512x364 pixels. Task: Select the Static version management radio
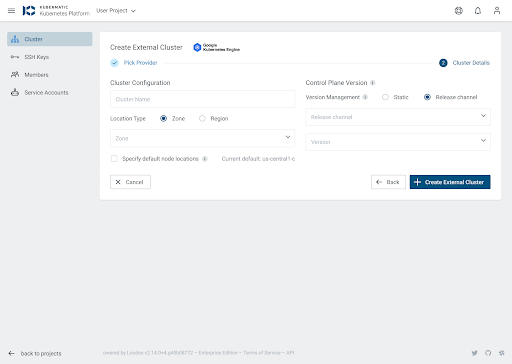click(385, 97)
